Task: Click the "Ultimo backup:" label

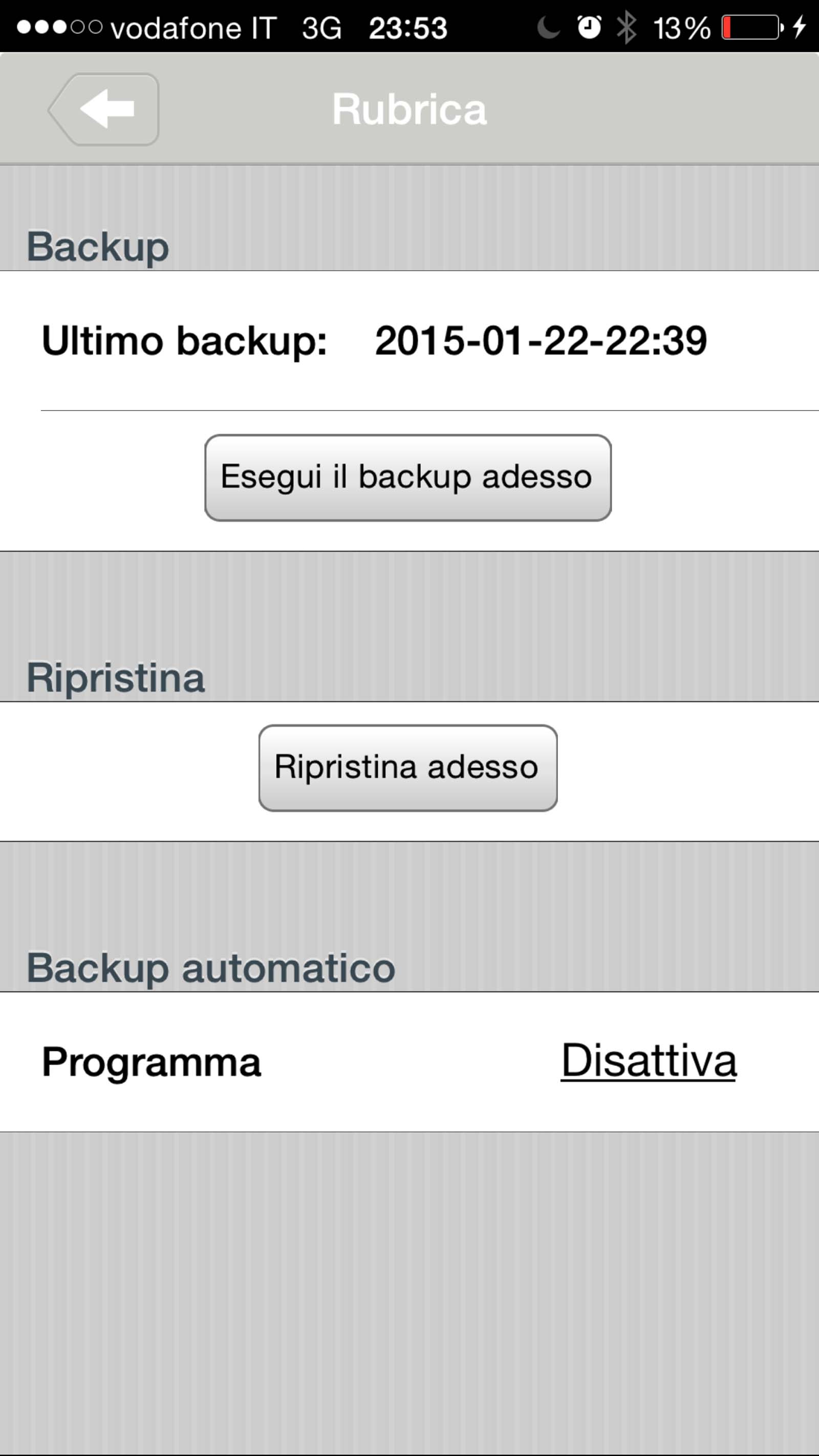Action: pyautogui.click(x=184, y=341)
